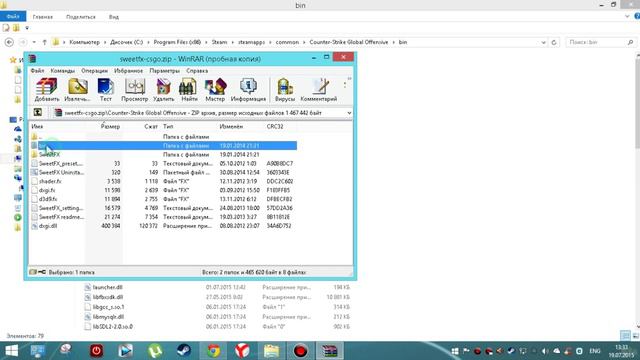Click the ENG language indicator in tray
The height and width of the screenshot is (360, 640).
coord(595,351)
